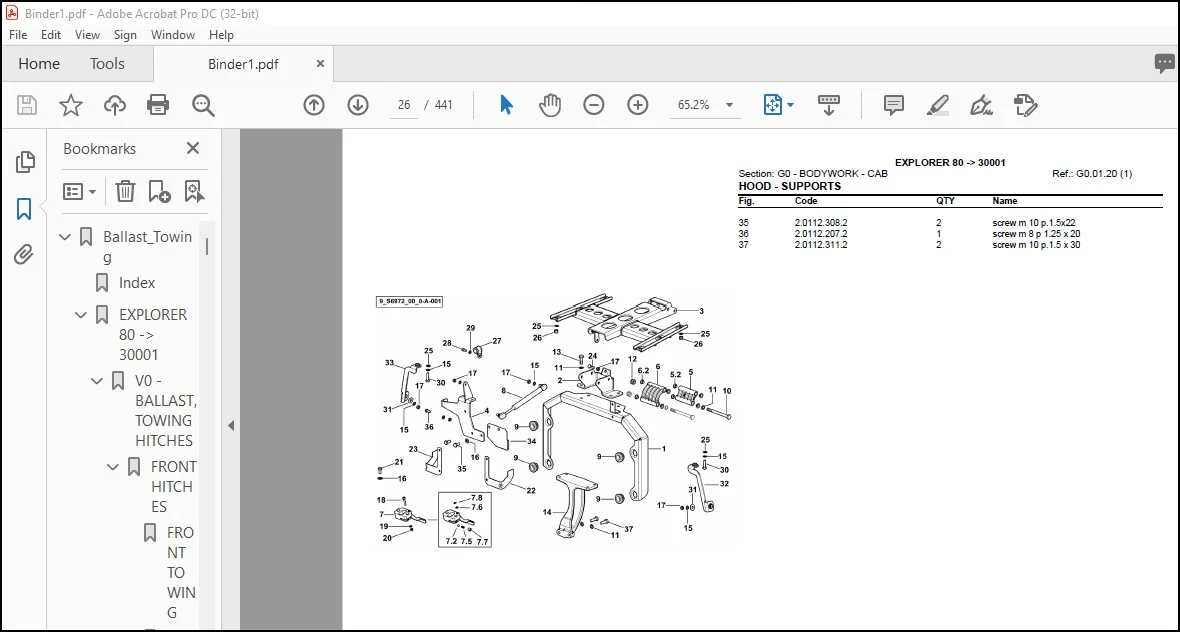Collapse the FRONT HITCHES bookmark

tap(112, 466)
